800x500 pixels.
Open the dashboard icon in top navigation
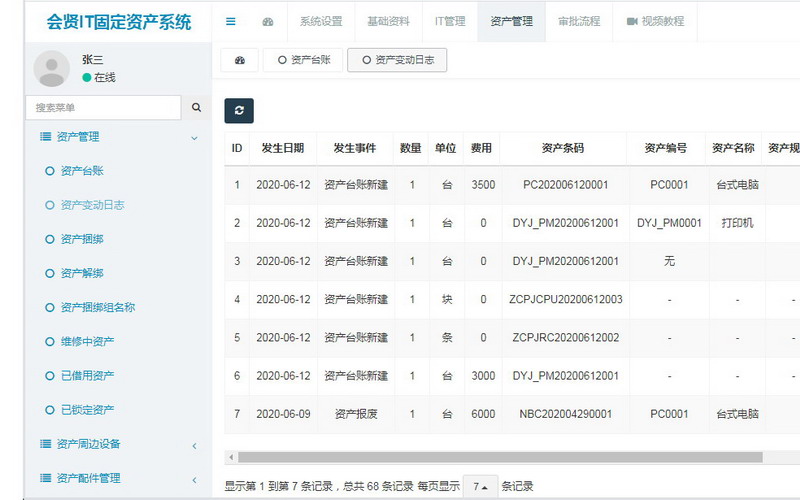[267, 21]
